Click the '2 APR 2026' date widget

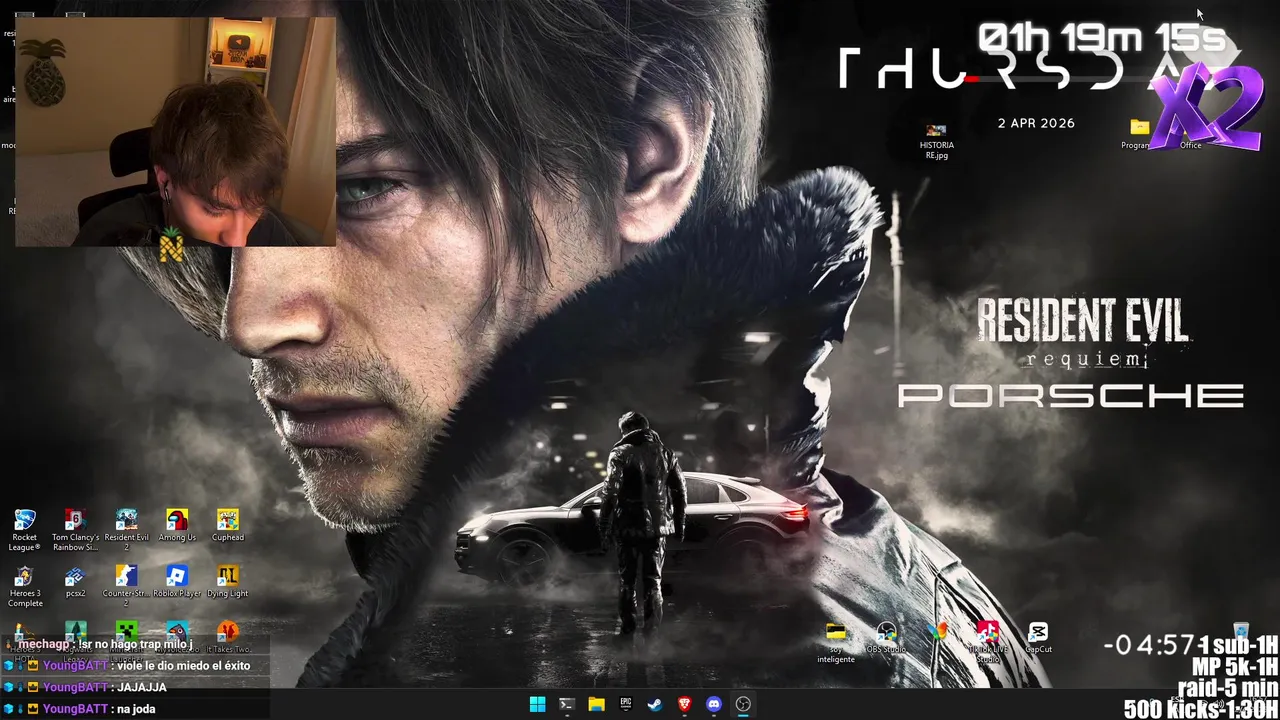click(x=1036, y=123)
